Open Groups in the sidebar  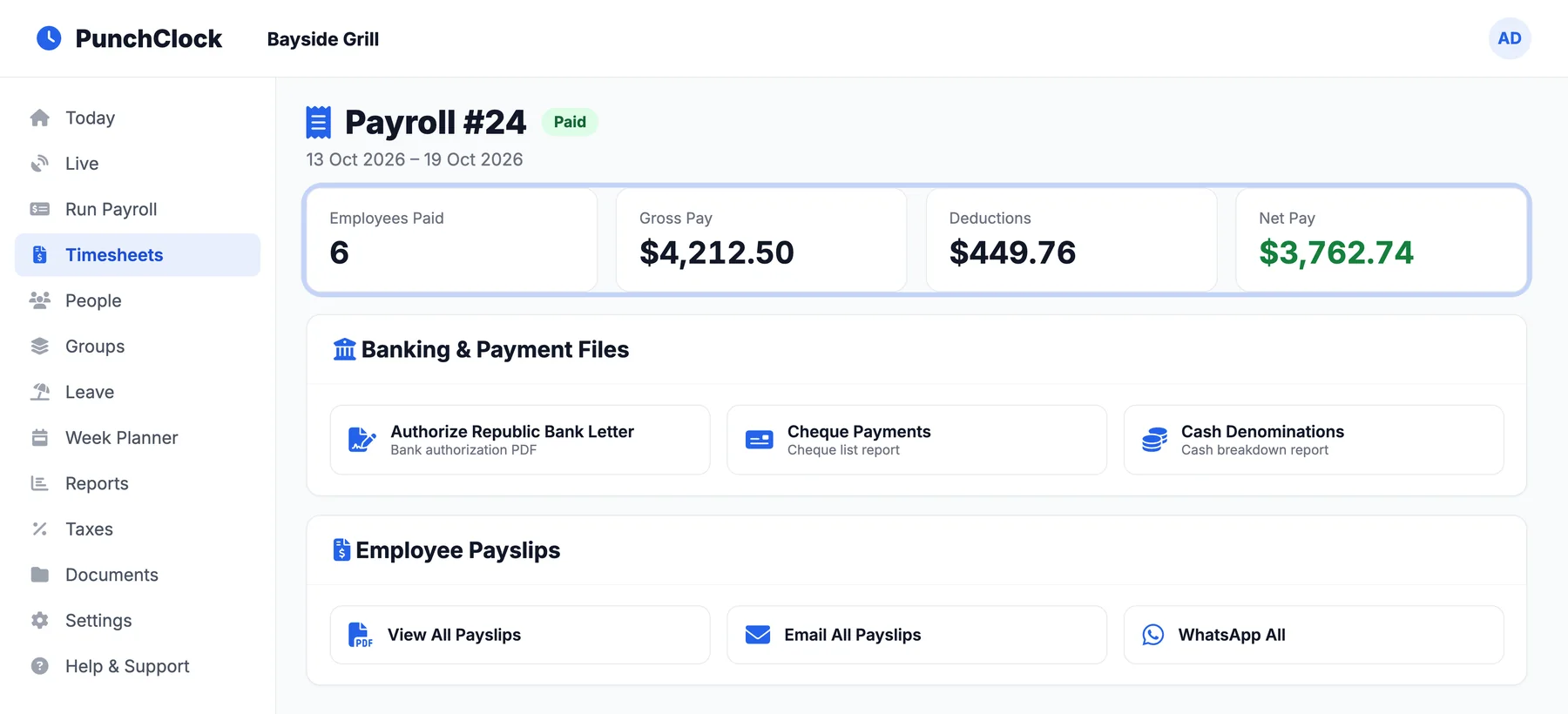pos(138,347)
